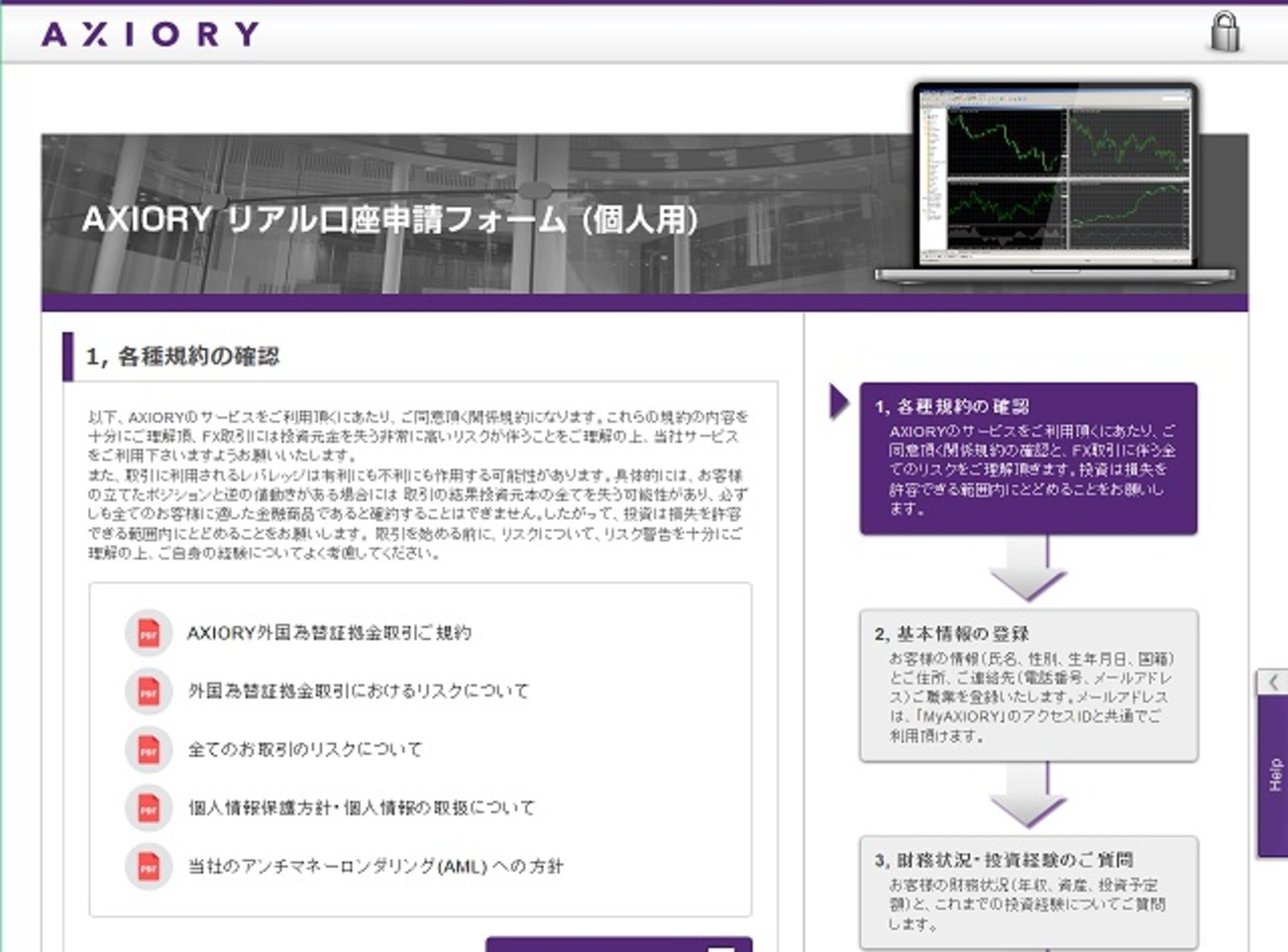
Task: Open the アンチマネーロンダリング(AML) PDF icon
Action: coord(148,866)
